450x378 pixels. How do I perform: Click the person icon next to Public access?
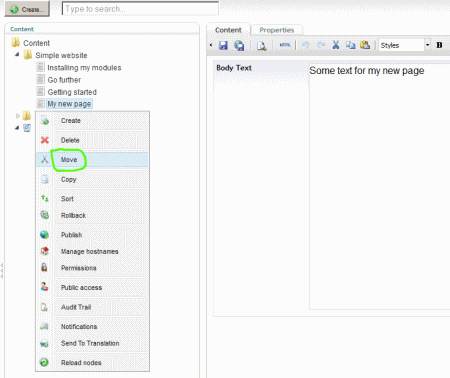(44, 287)
